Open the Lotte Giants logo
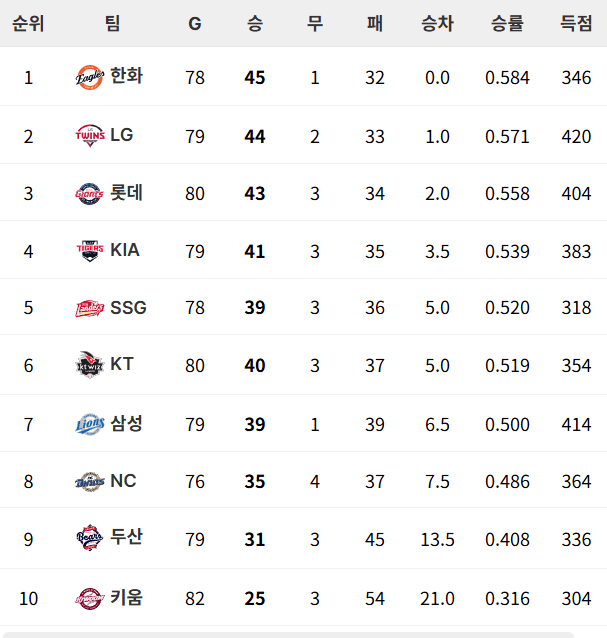 pyautogui.click(x=90, y=194)
